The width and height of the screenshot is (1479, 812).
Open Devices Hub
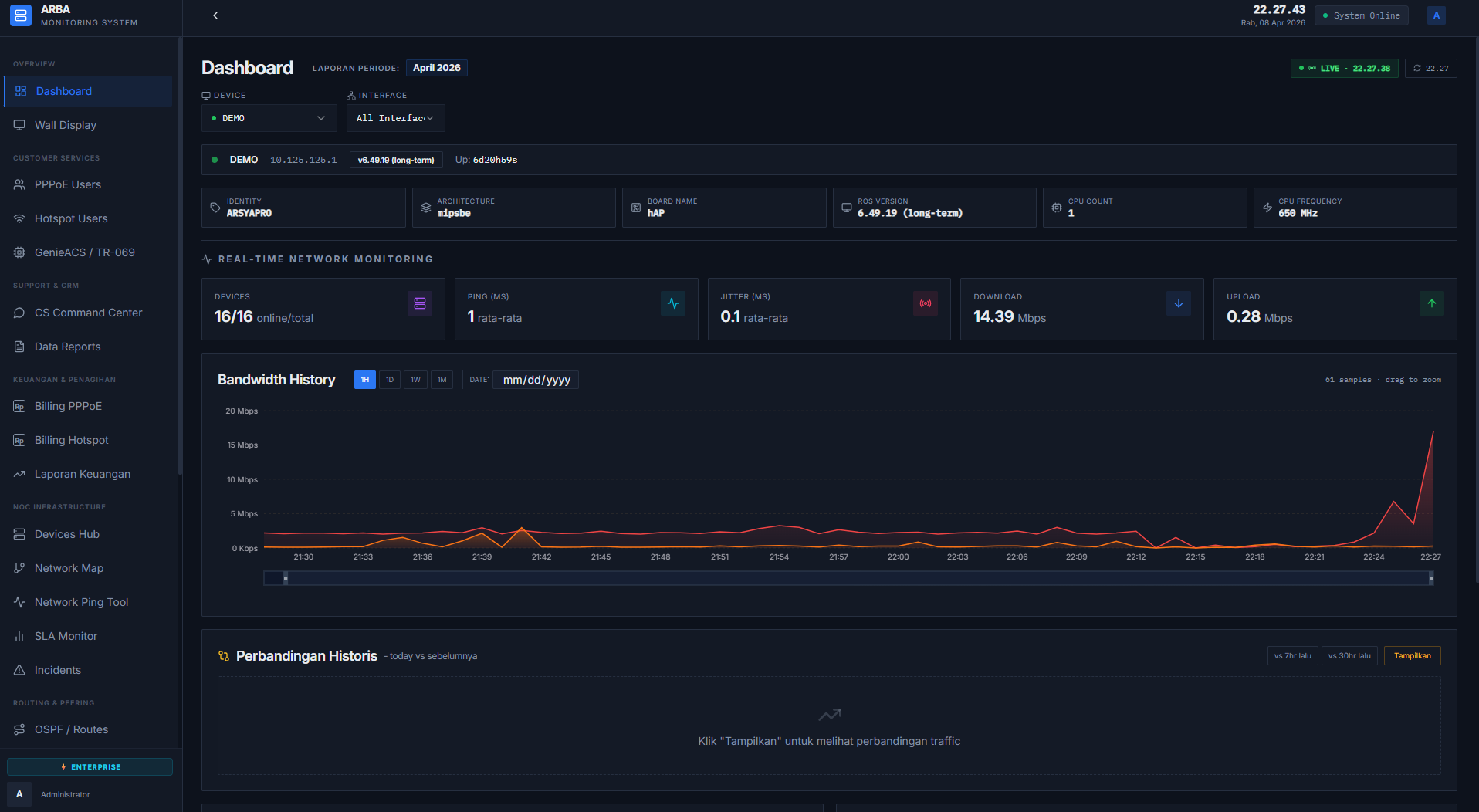pyautogui.click(x=88, y=534)
